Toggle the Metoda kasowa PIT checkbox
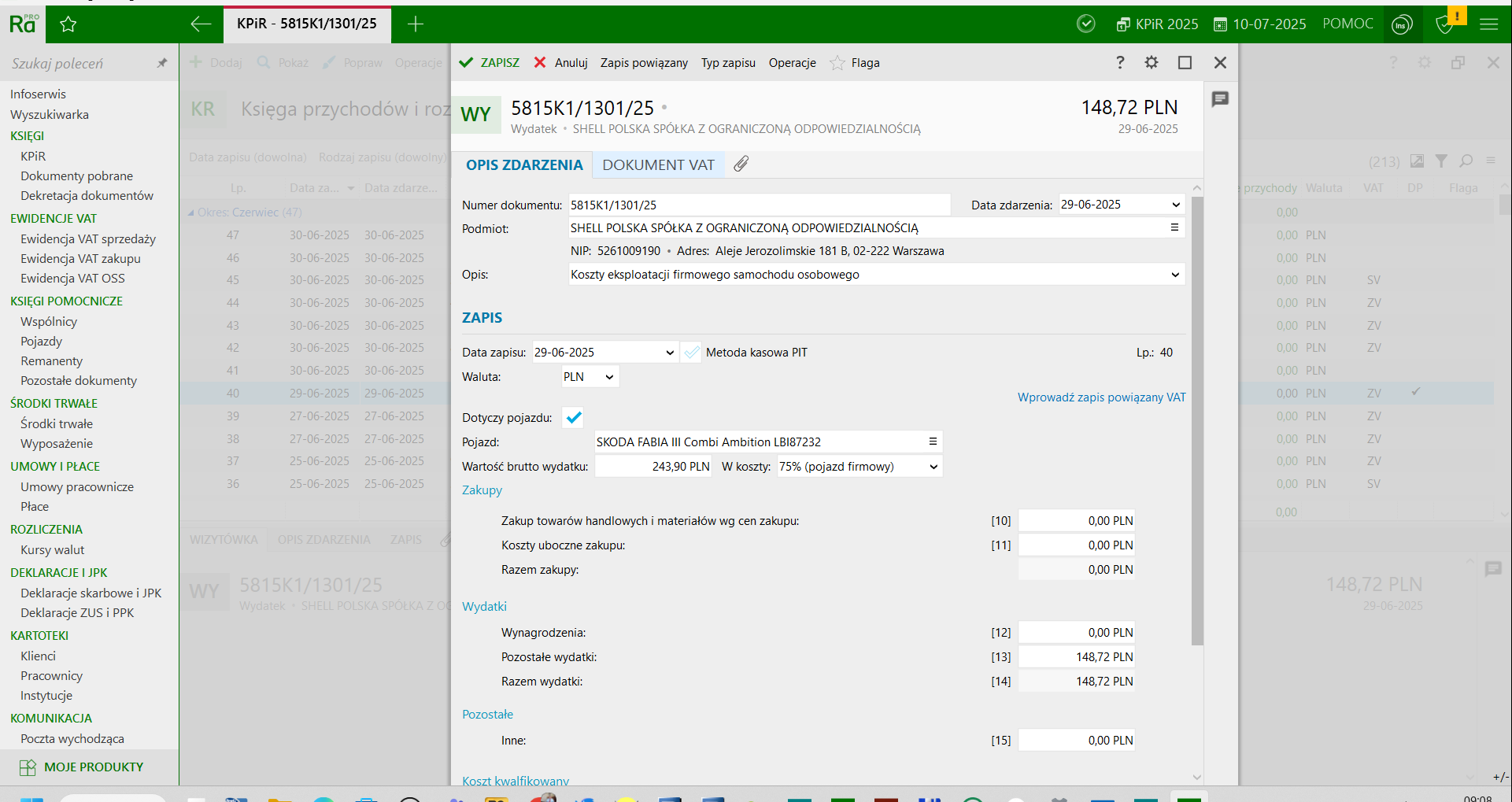Viewport: 1512px width, 802px height. [692, 353]
